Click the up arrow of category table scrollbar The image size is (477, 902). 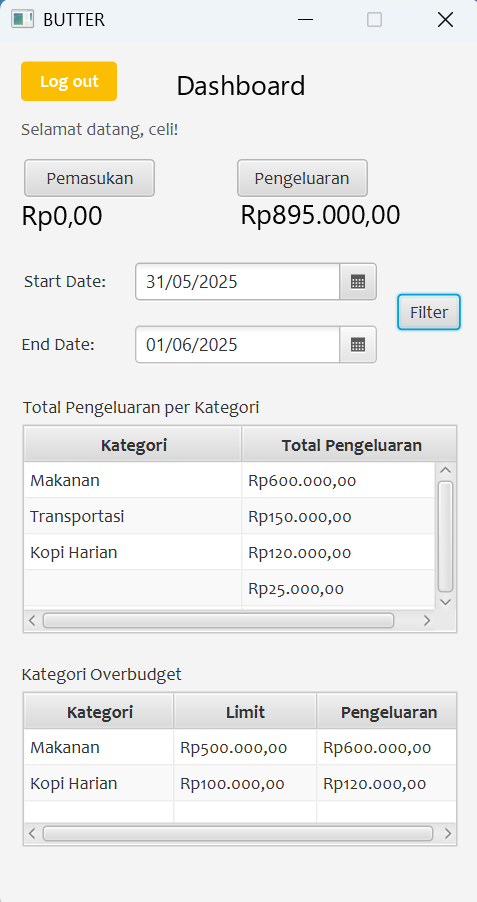(x=445, y=470)
